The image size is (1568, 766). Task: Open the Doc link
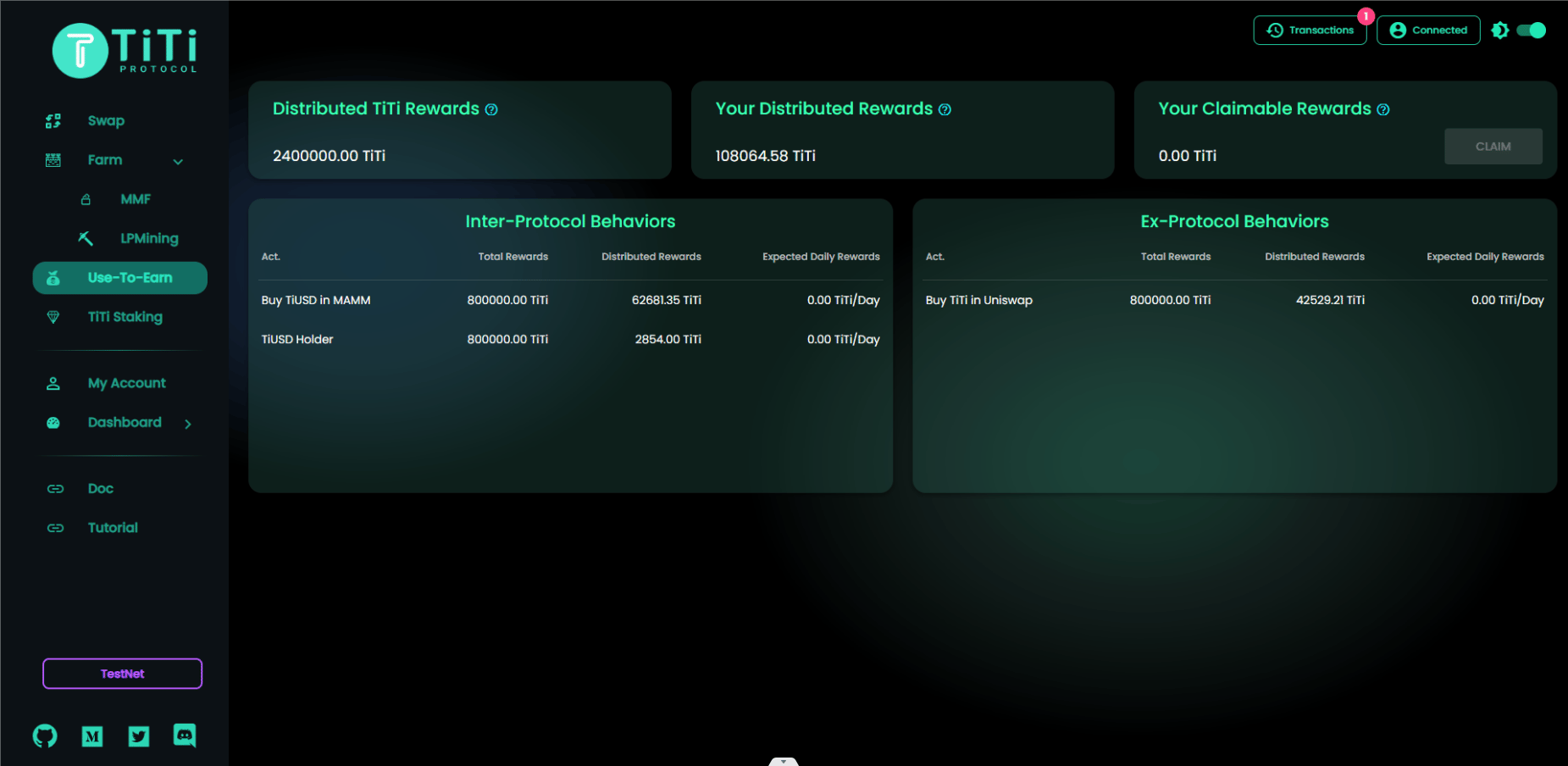(x=101, y=489)
